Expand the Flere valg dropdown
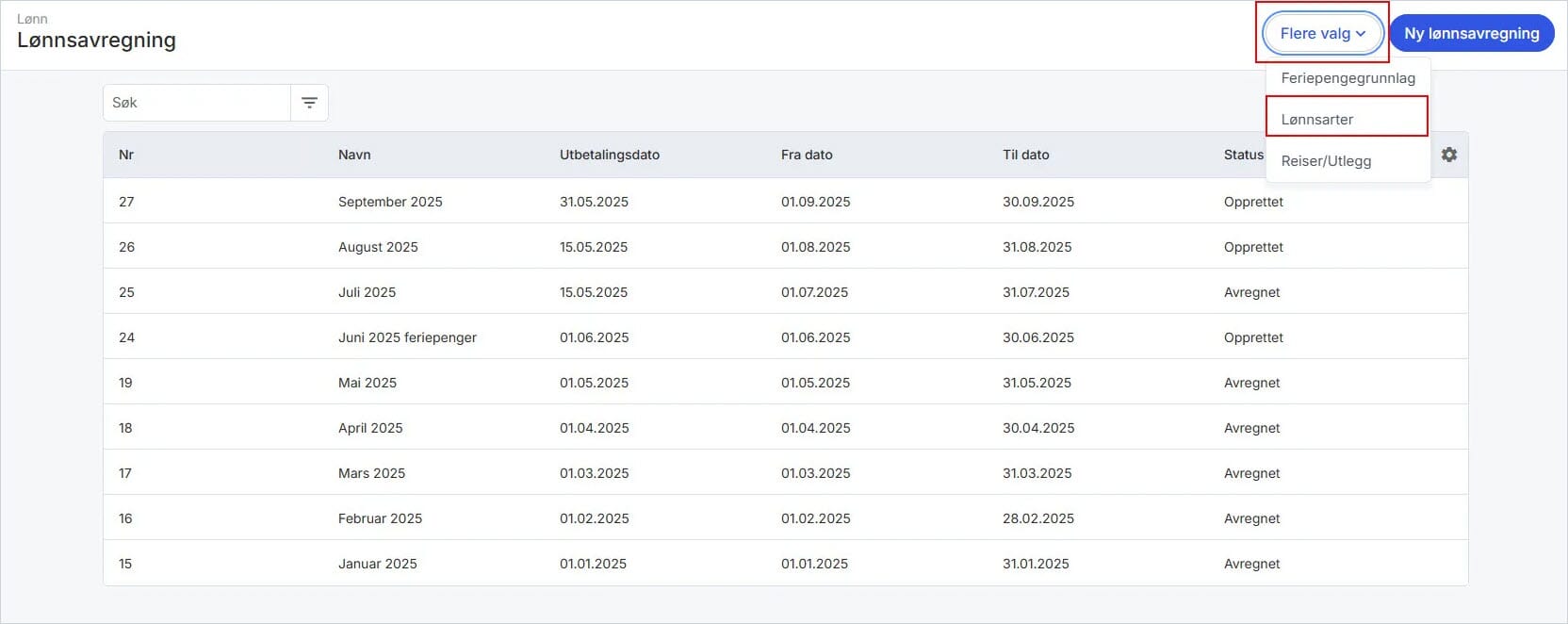Image resolution: width=1568 pixels, height=624 pixels. (1322, 33)
